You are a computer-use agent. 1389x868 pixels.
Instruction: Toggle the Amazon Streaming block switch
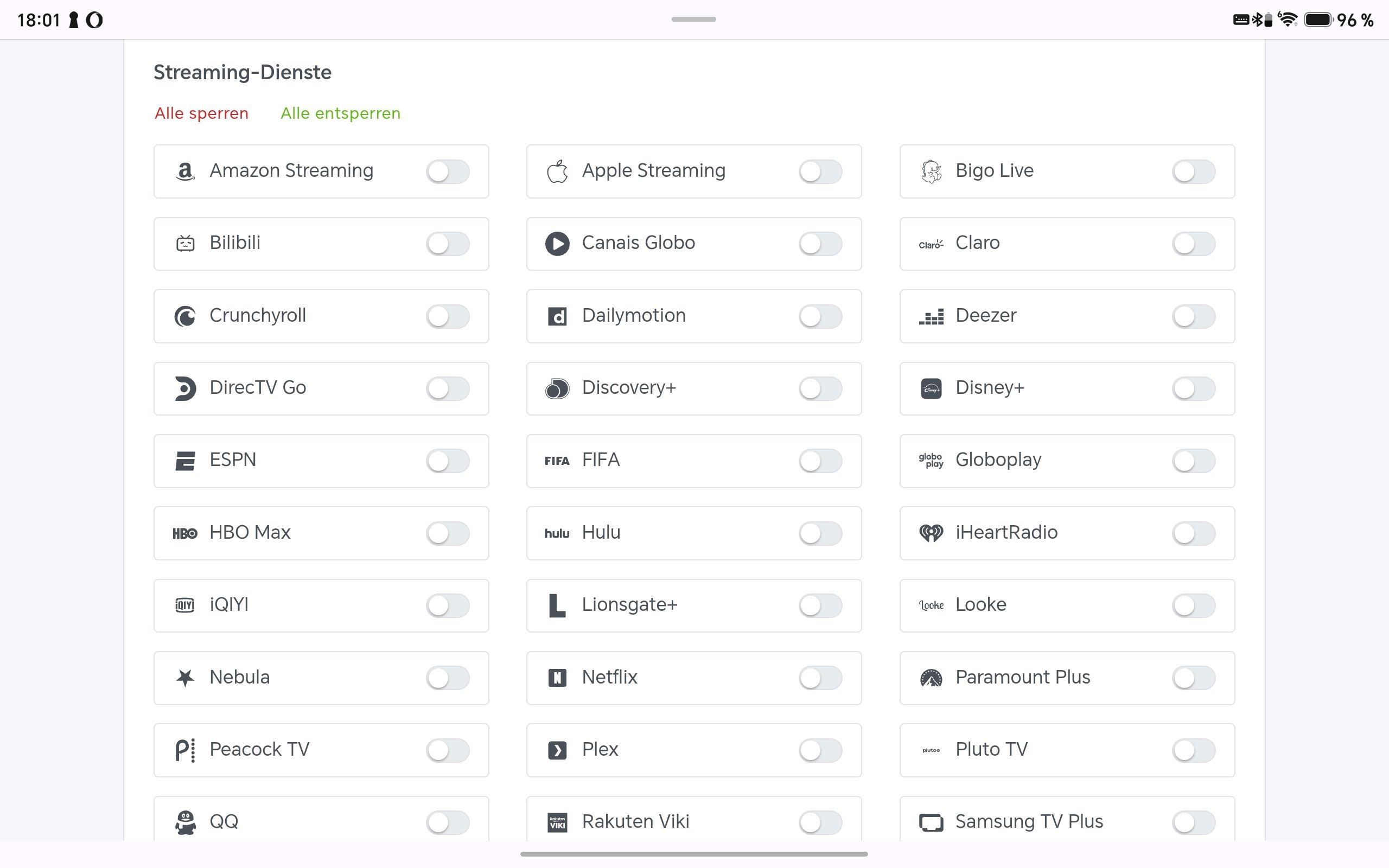tap(448, 171)
